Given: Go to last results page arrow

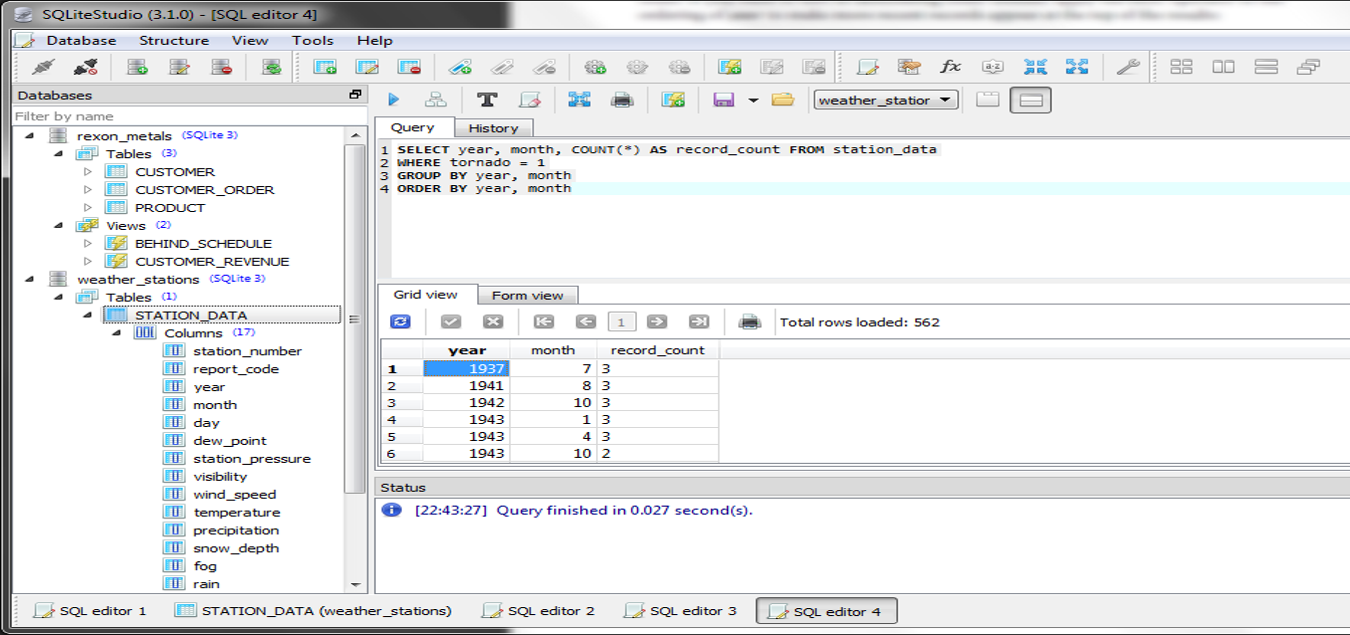Looking at the screenshot, I should (699, 322).
